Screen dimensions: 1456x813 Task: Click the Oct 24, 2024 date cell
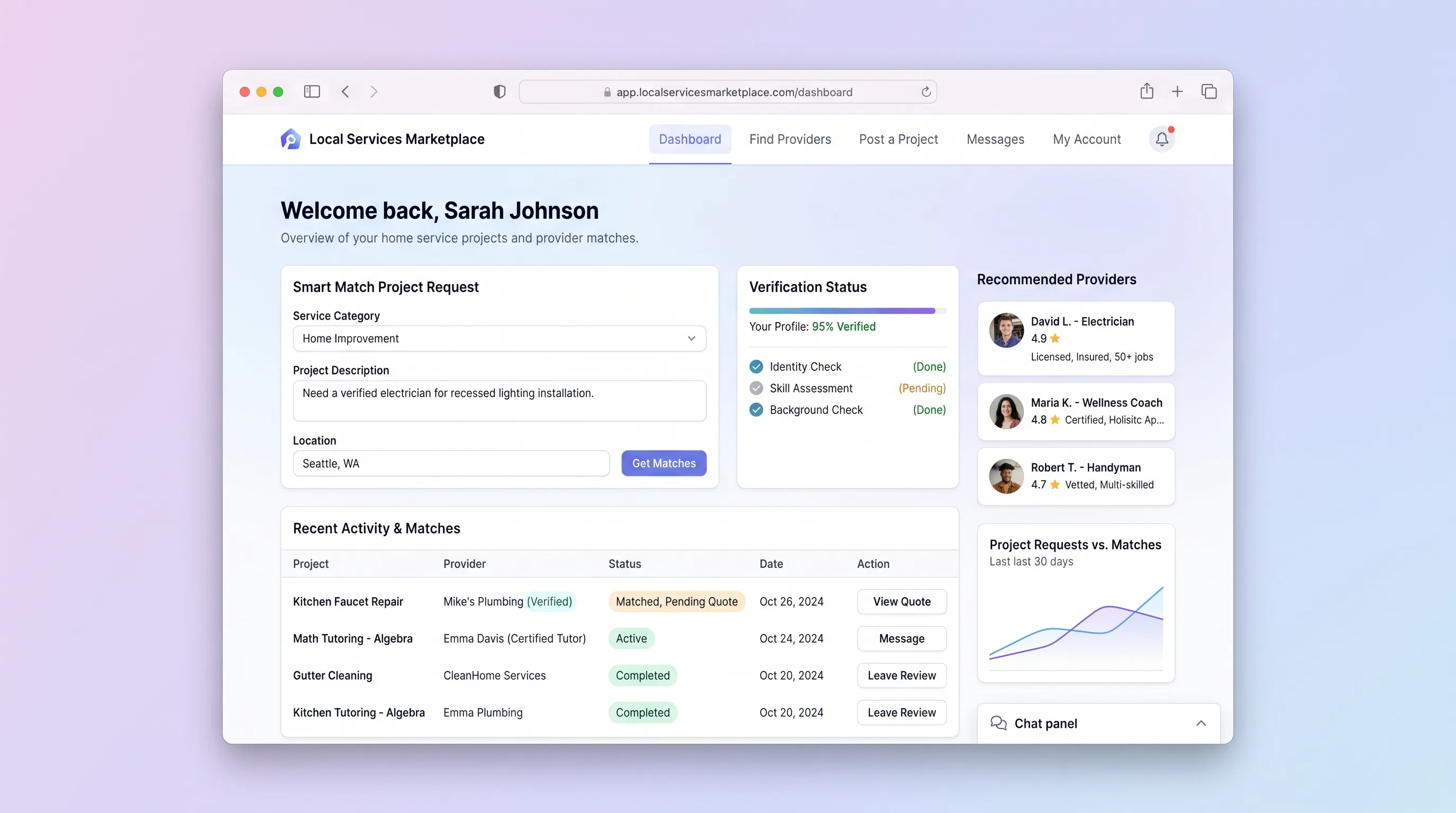[x=791, y=638]
